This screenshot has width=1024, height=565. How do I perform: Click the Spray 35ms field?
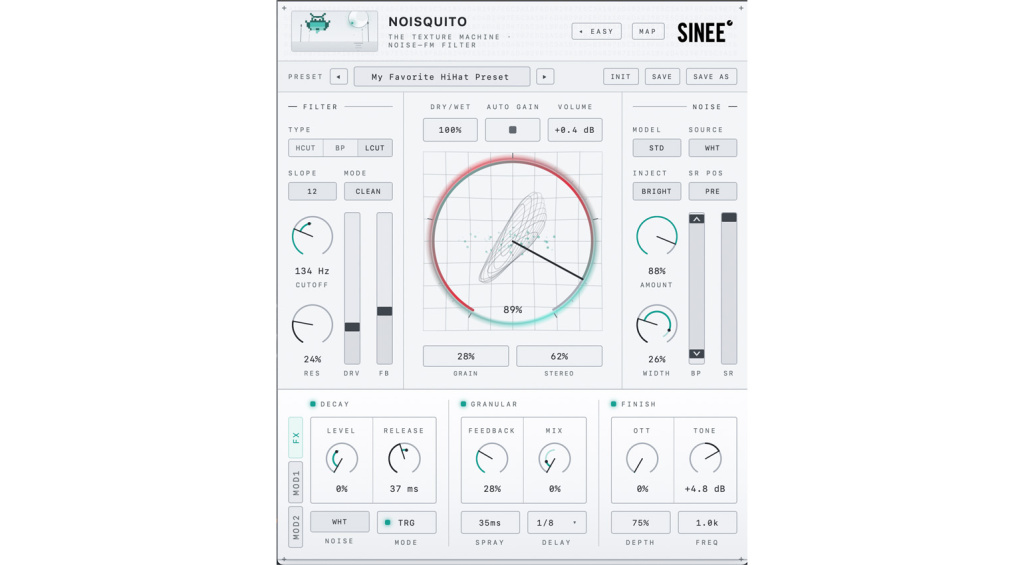pyautogui.click(x=490, y=523)
